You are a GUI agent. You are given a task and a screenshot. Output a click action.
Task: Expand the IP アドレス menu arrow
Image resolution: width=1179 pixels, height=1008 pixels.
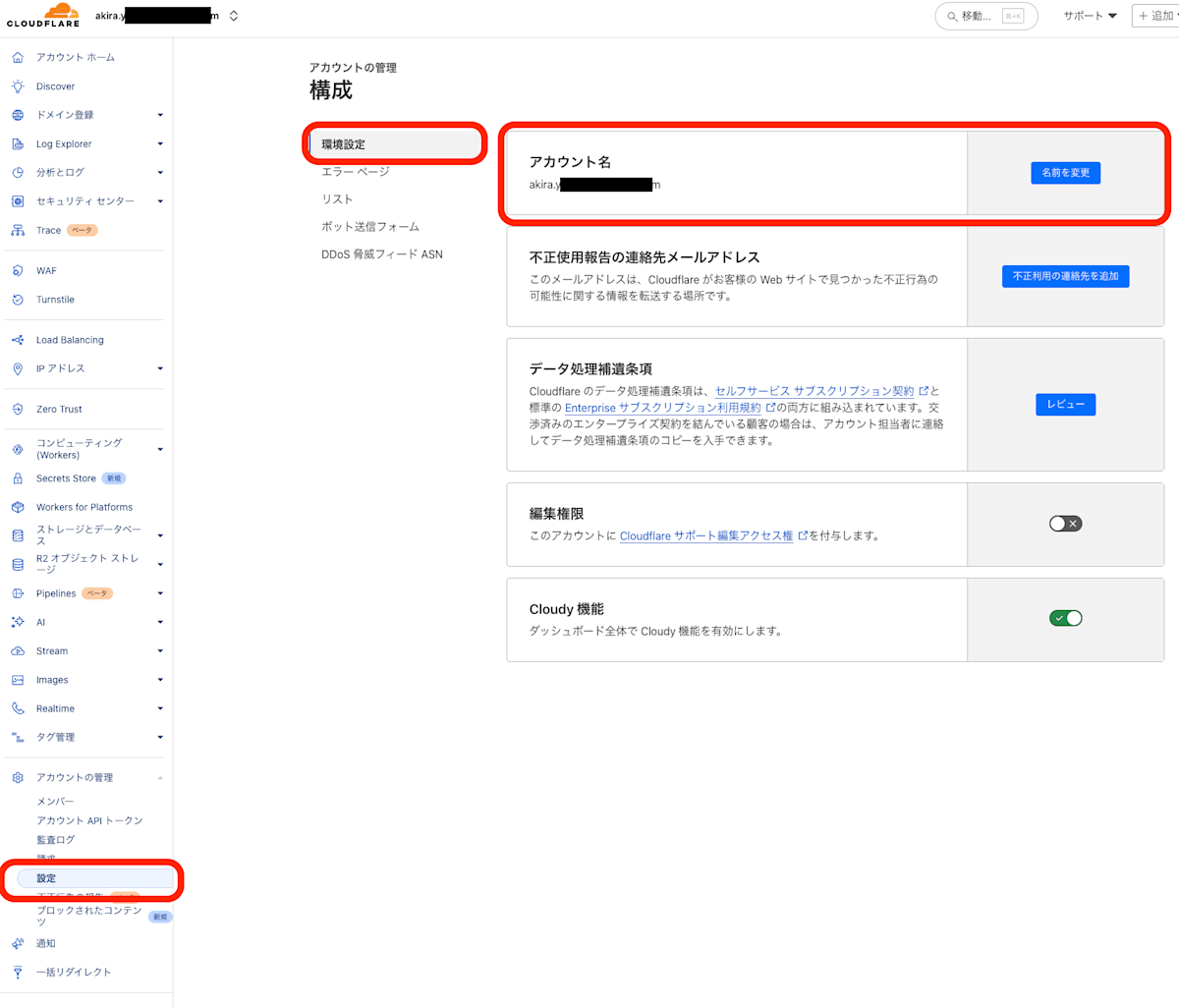(160, 368)
